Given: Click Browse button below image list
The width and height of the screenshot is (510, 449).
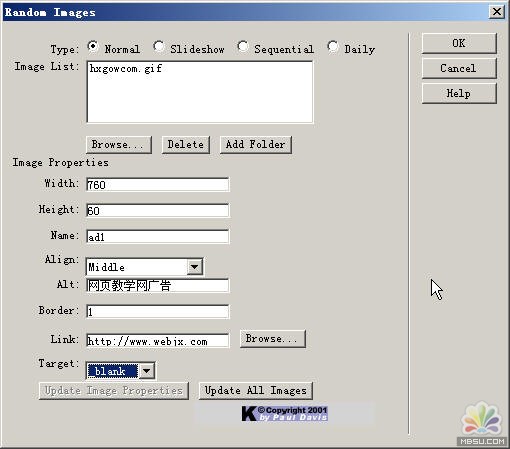Looking at the screenshot, I should [119, 145].
